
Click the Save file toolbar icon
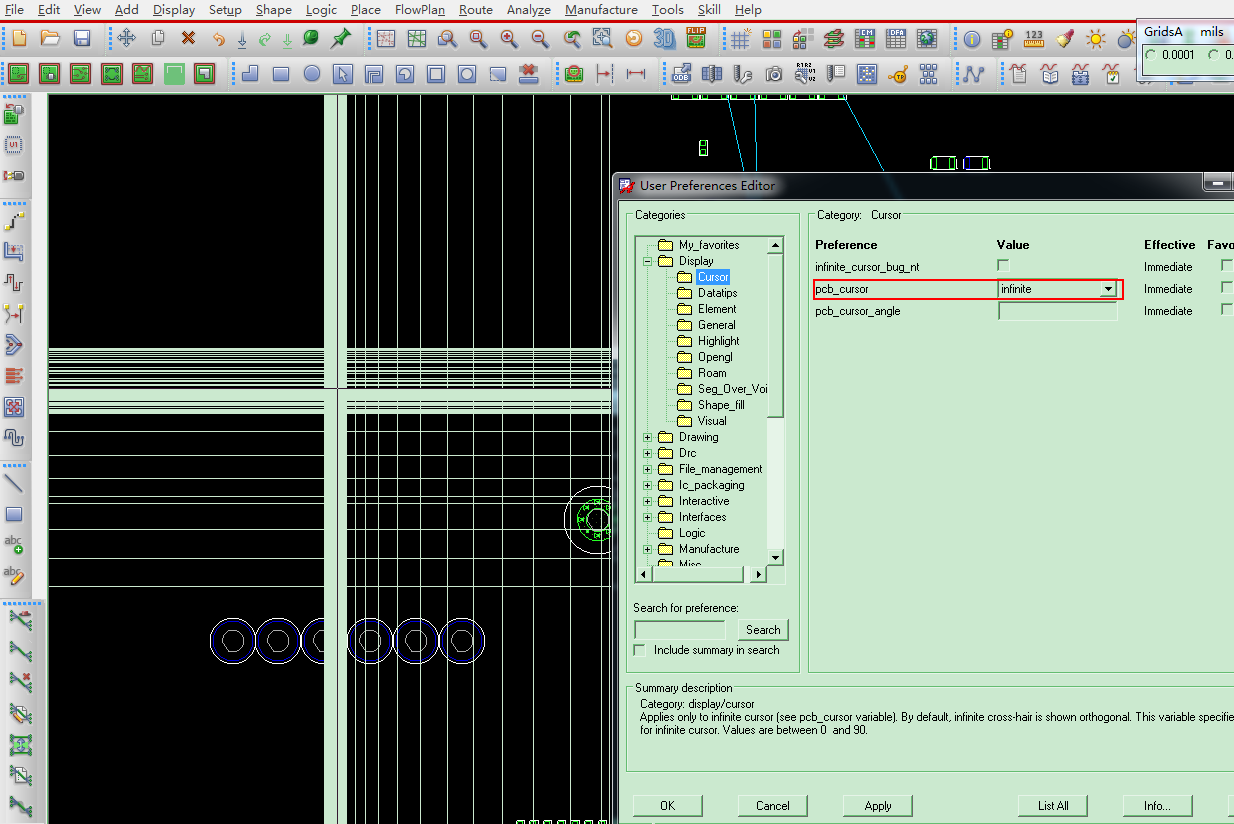point(82,39)
